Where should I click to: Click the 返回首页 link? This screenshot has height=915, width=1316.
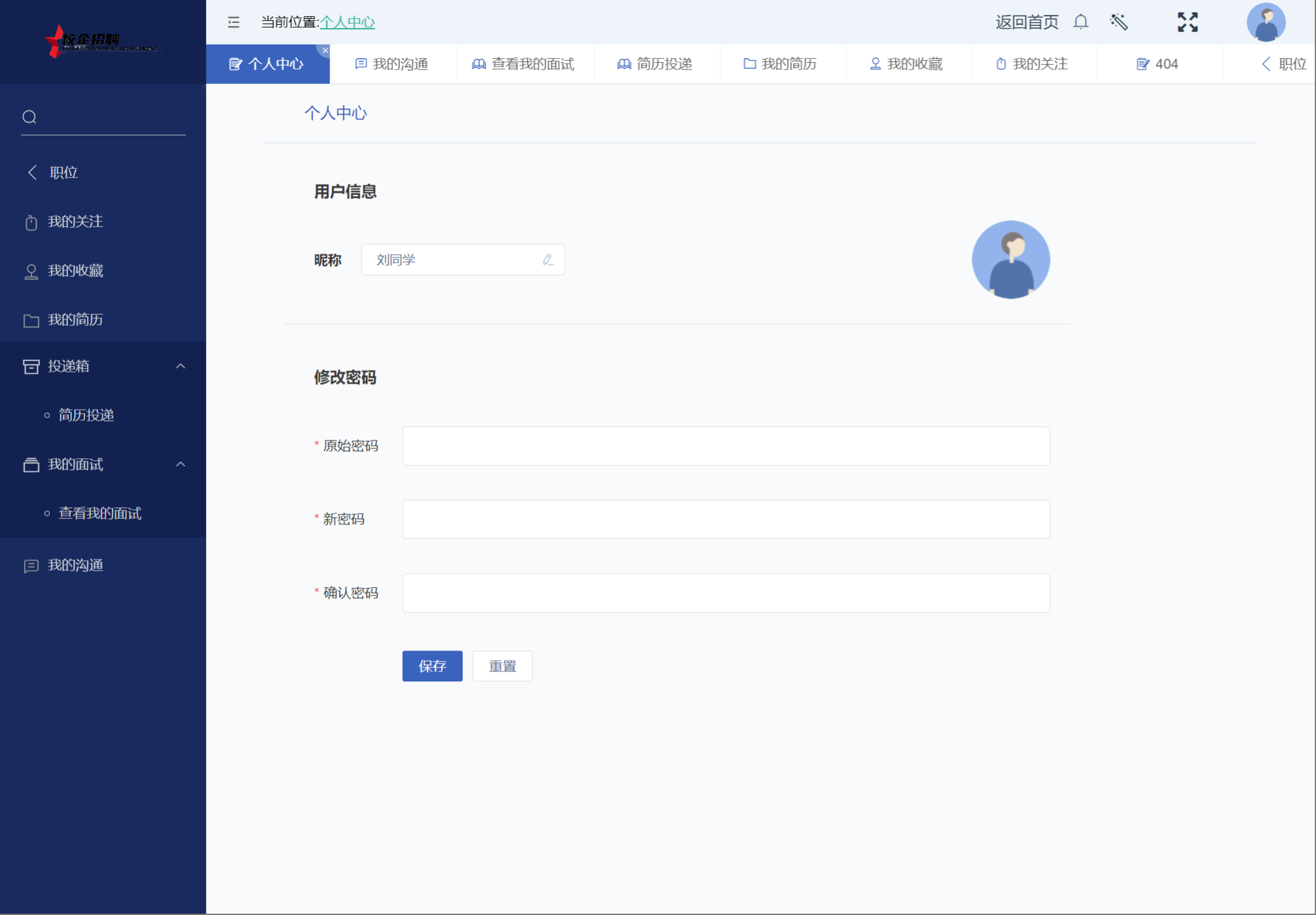[1027, 22]
